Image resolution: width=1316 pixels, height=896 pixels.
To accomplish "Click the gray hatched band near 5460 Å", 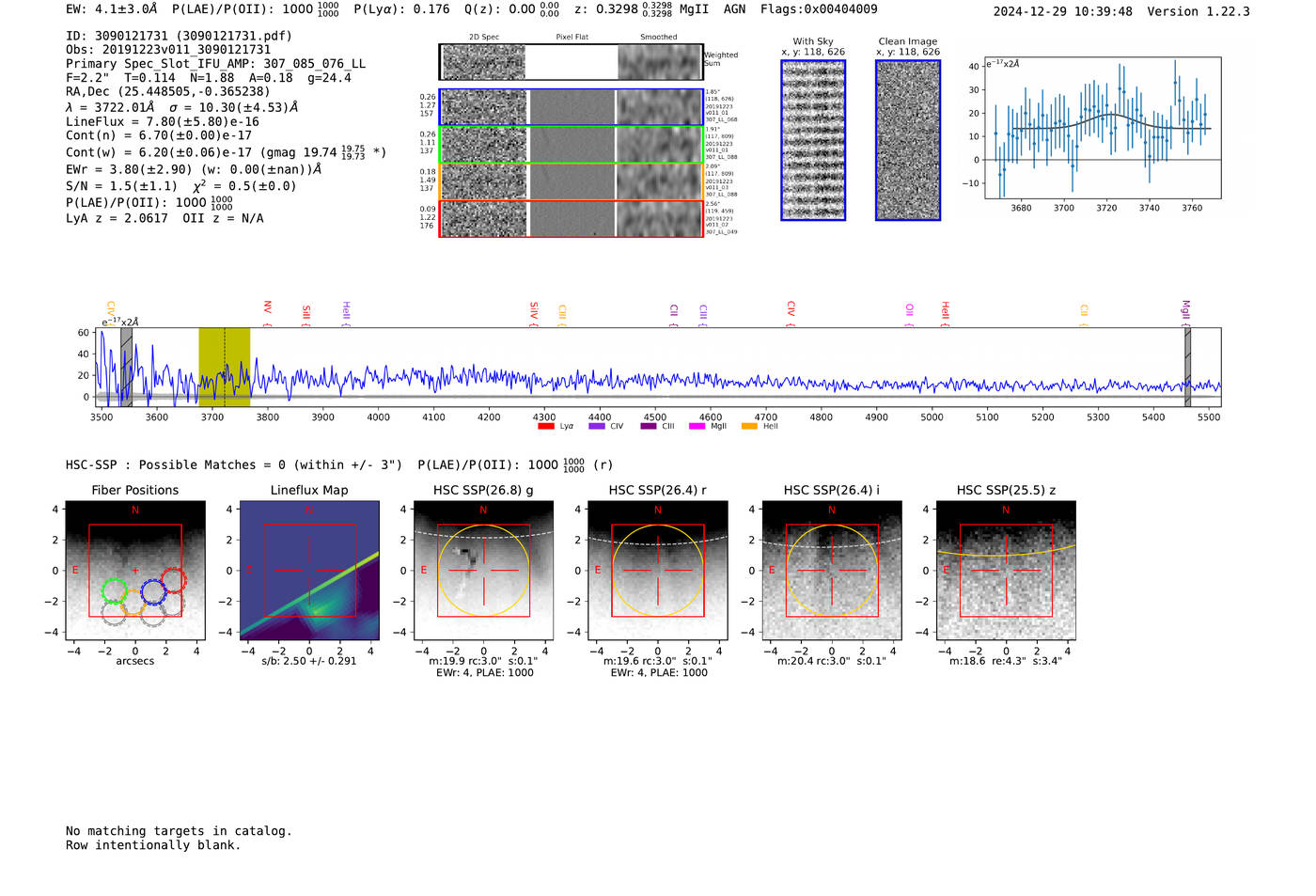I will [1187, 368].
